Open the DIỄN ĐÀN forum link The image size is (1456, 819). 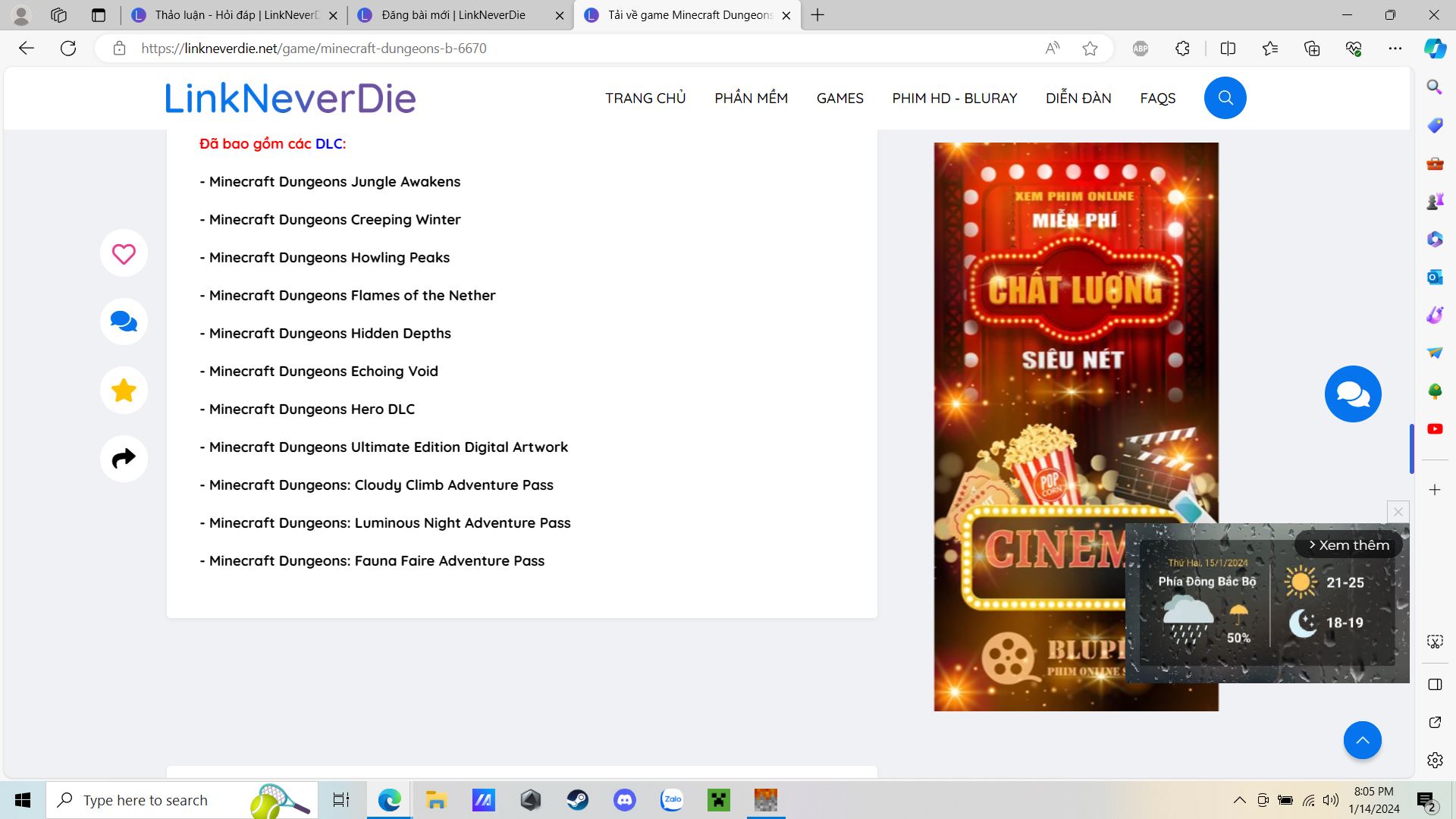tap(1078, 98)
